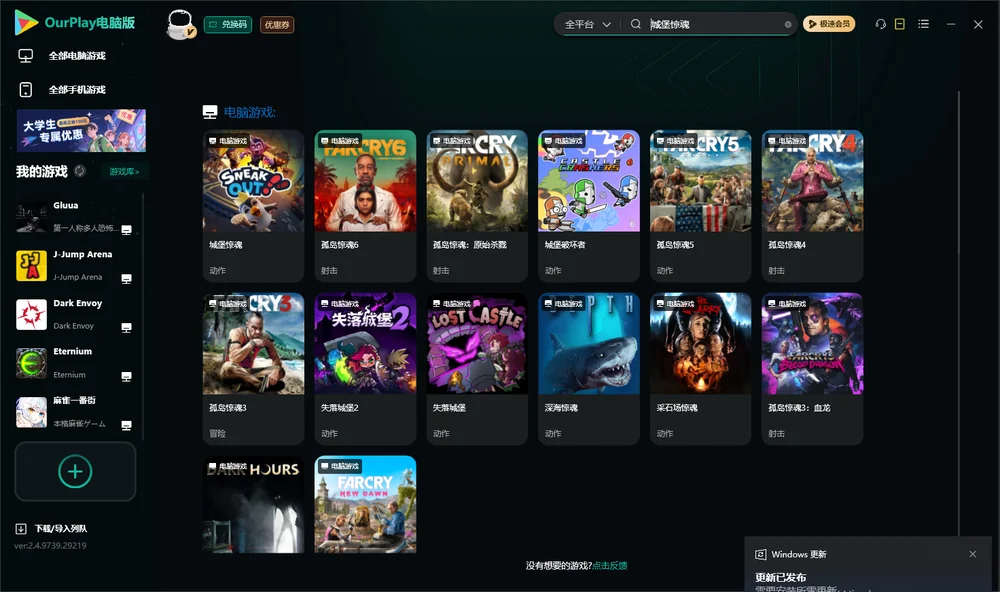The width and height of the screenshot is (1000, 592).
Task: Open the 失落城堡 Lost Castle card
Action: [477, 369]
